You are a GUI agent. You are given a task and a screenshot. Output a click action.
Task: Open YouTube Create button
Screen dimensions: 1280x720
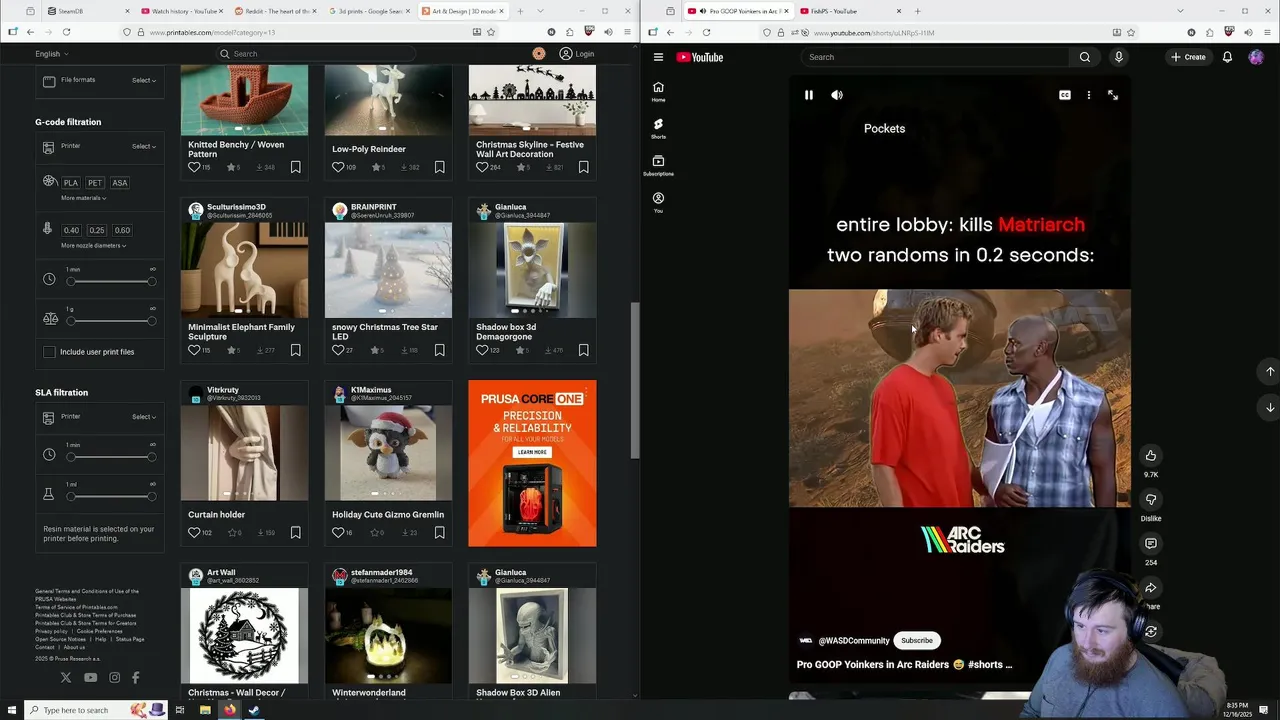[x=1188, y=57]
